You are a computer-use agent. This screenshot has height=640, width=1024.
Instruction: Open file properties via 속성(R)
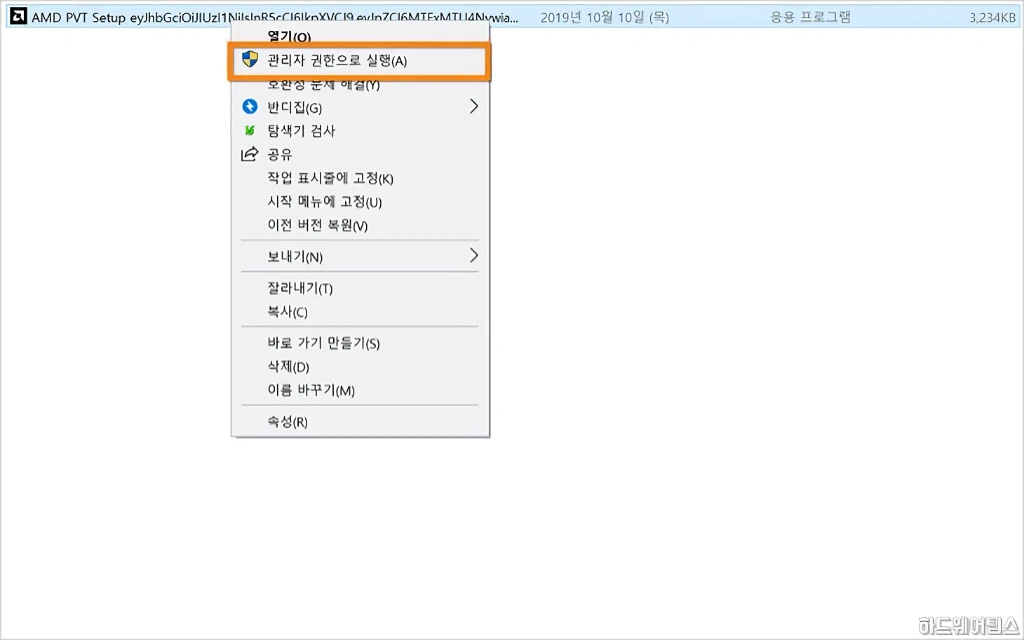pyautogui.click(x=287, y=421)
